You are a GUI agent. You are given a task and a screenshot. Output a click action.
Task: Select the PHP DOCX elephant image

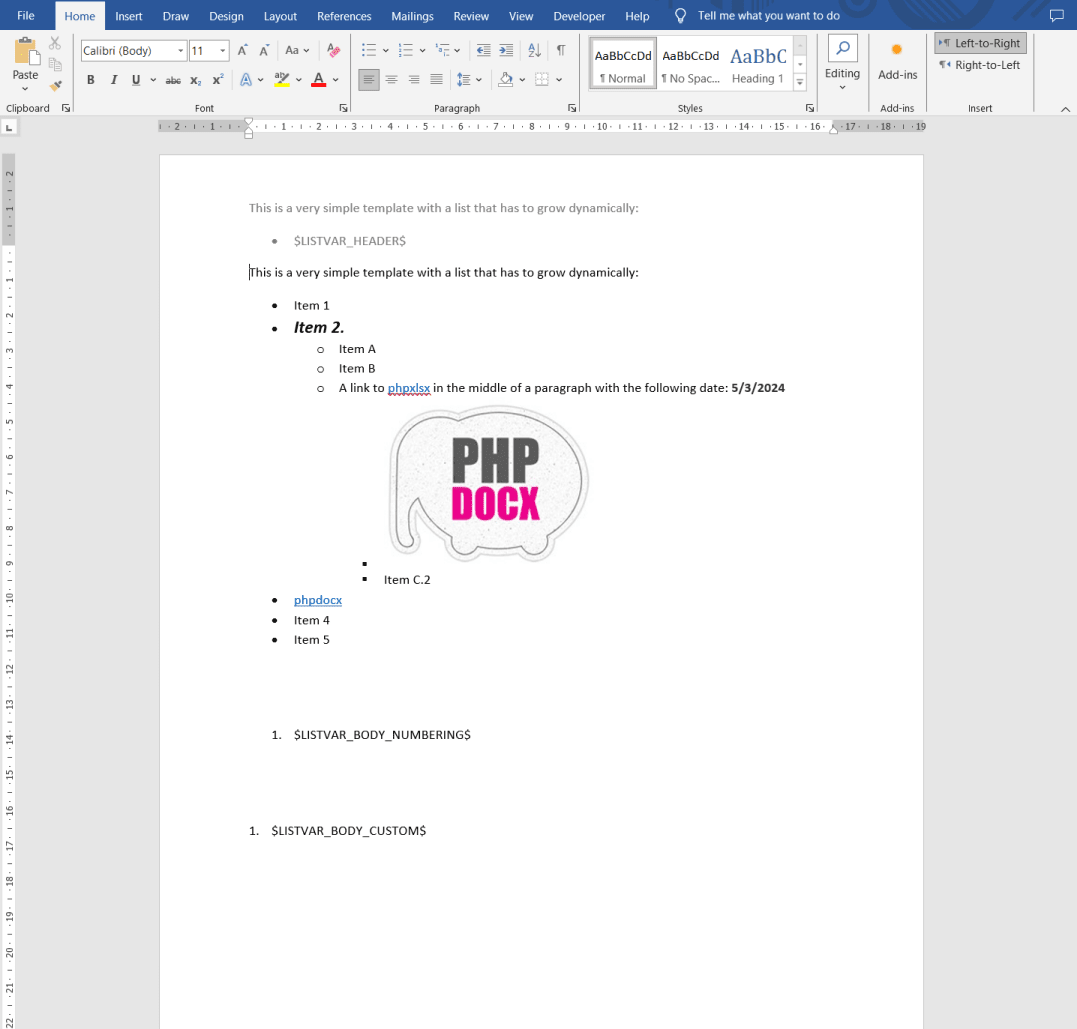point(489,483)
